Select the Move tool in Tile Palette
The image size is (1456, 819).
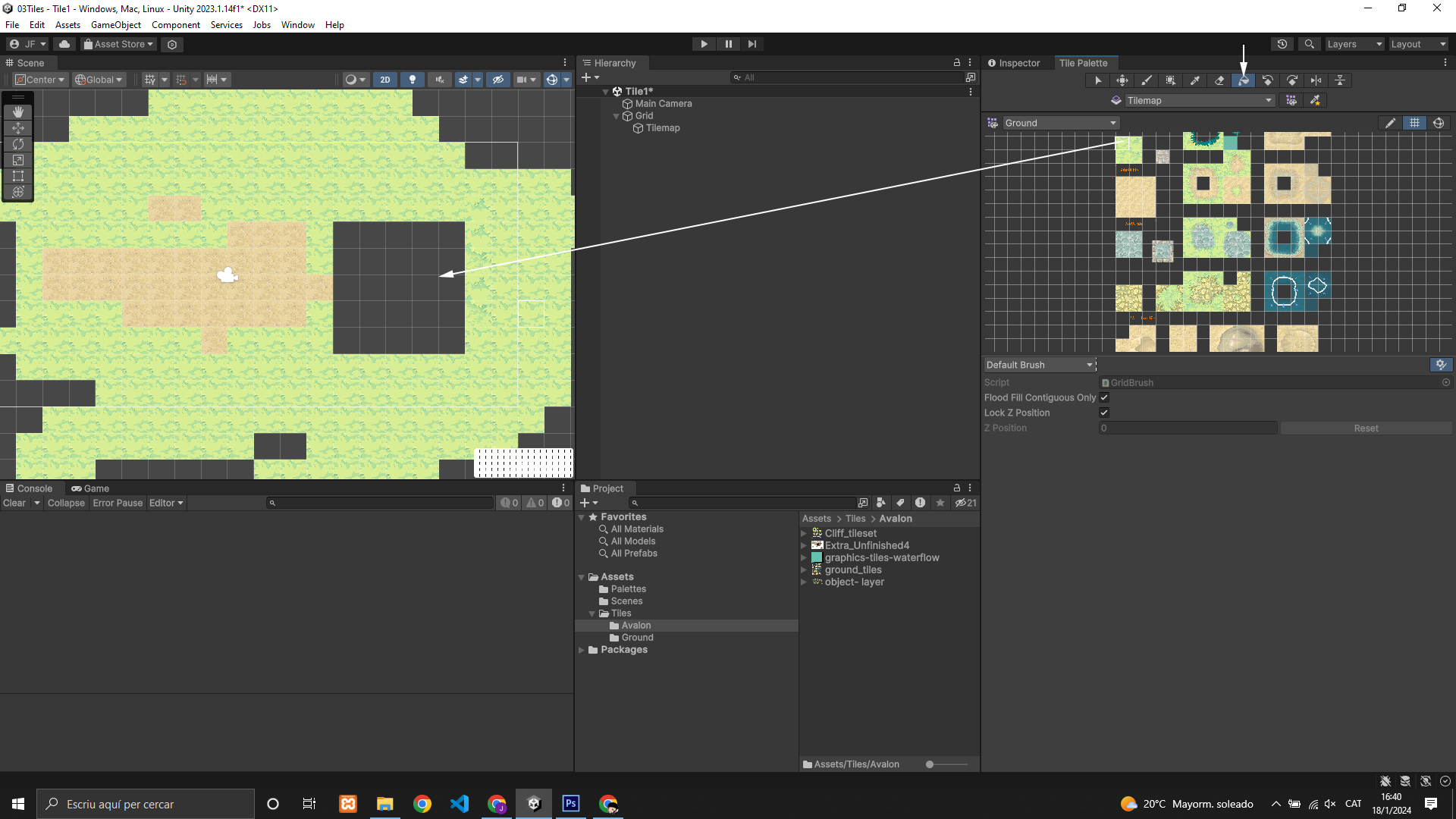[1122, 80]
